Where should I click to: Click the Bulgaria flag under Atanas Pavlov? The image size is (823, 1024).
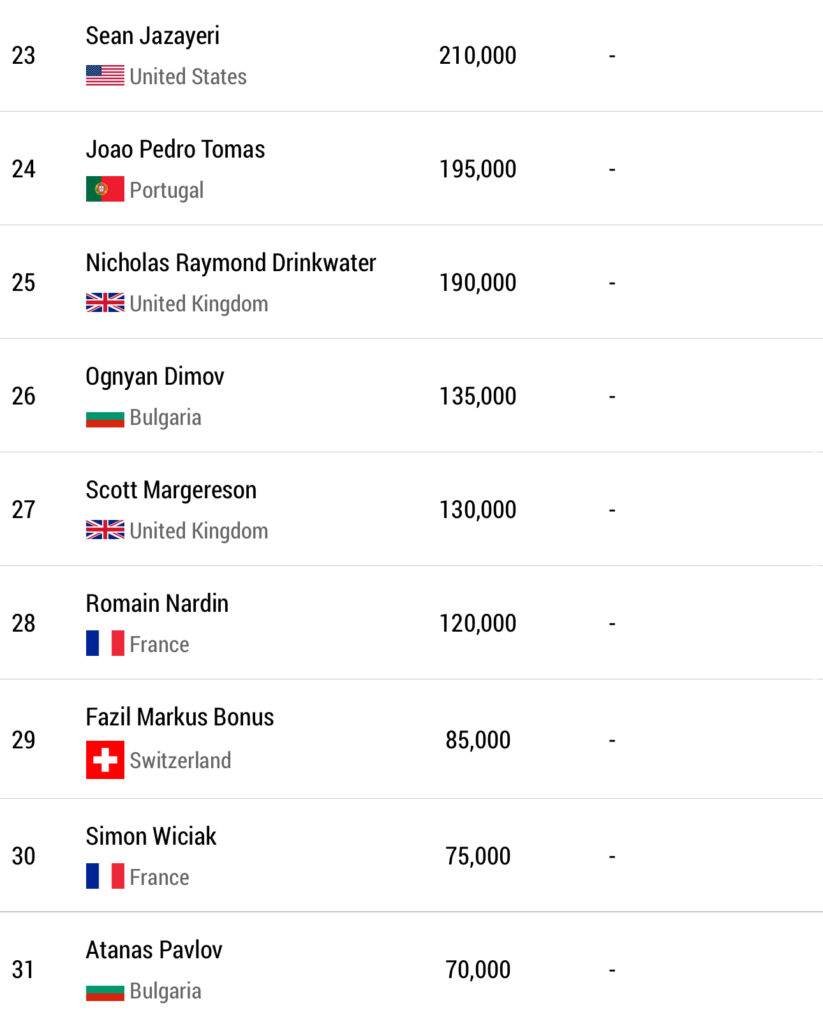105,991
